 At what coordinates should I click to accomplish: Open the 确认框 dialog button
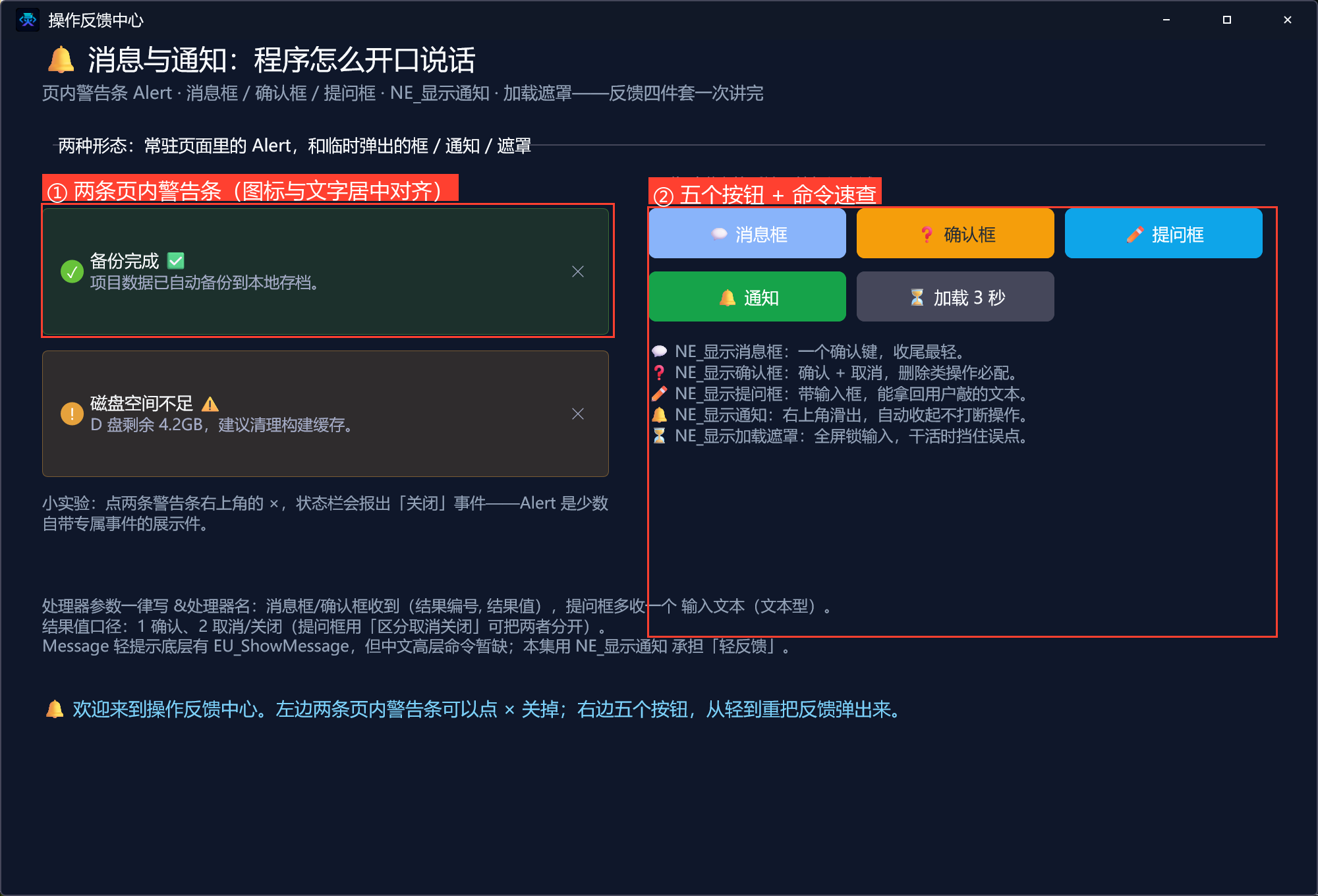pos(955,234)
